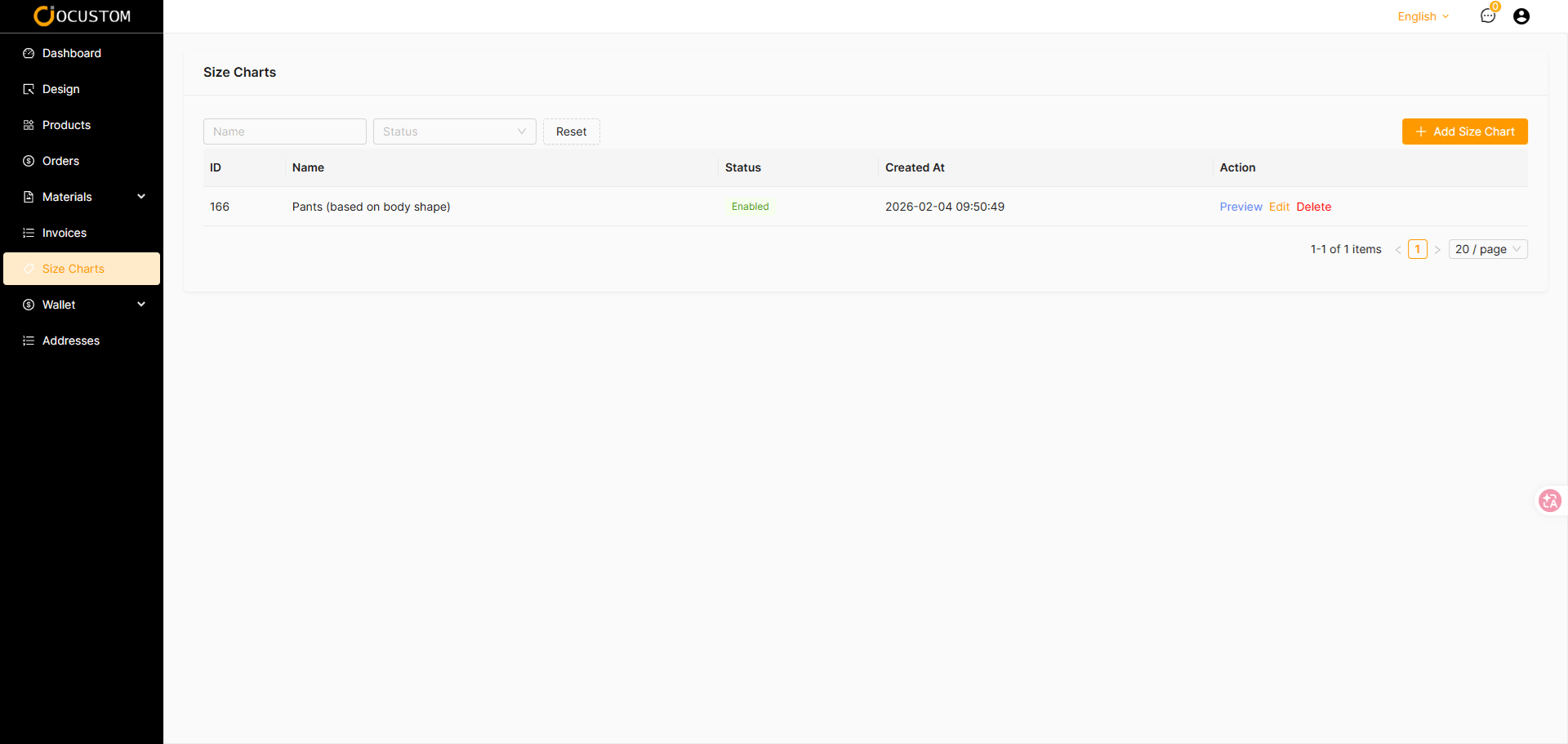Reset the size chart filters
The height and width of the screenshot is (744, 1568).
tap(571, 131)
